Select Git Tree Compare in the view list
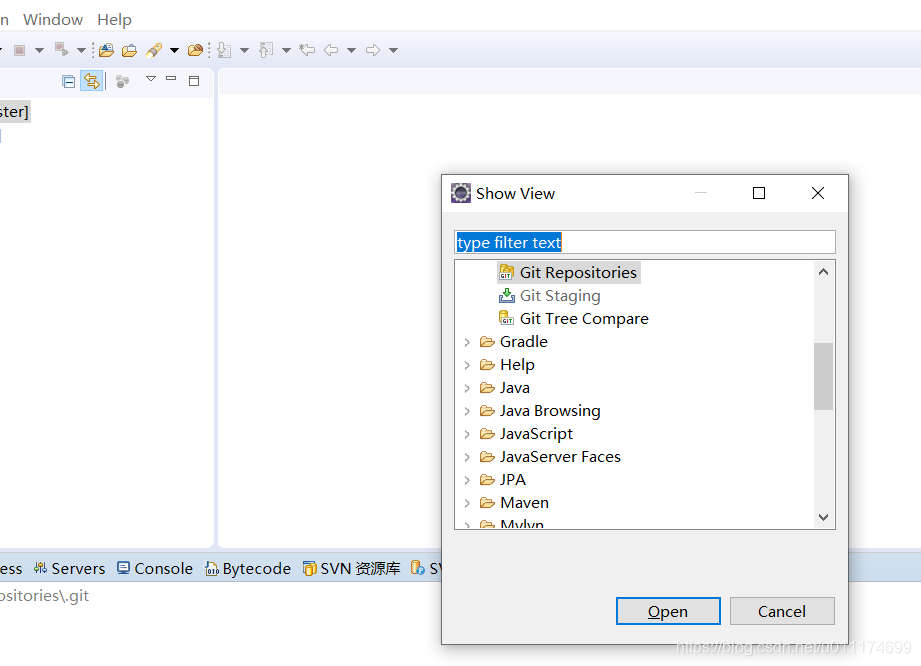921x666 pixels. (x=584, y=318)
